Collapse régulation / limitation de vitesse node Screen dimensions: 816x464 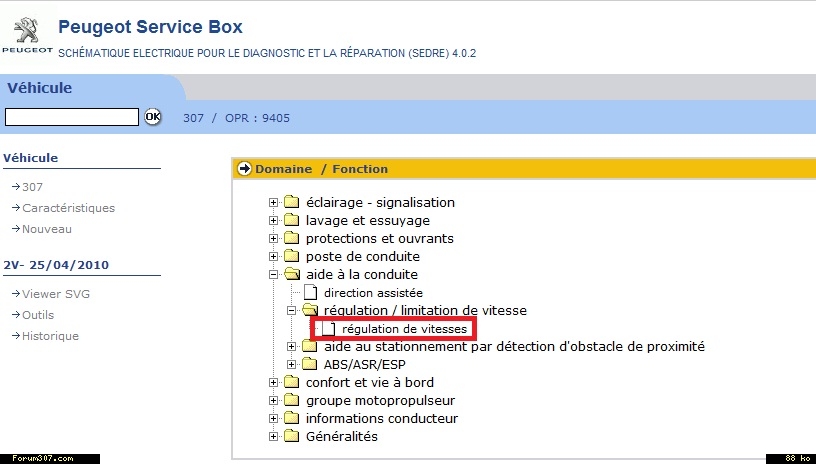coord(291,311)
